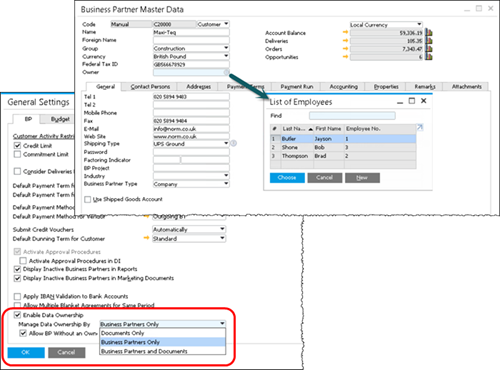This screenshot has height=370, width=500.
Task: Select employee row Shone Bob
Action: 343,147
